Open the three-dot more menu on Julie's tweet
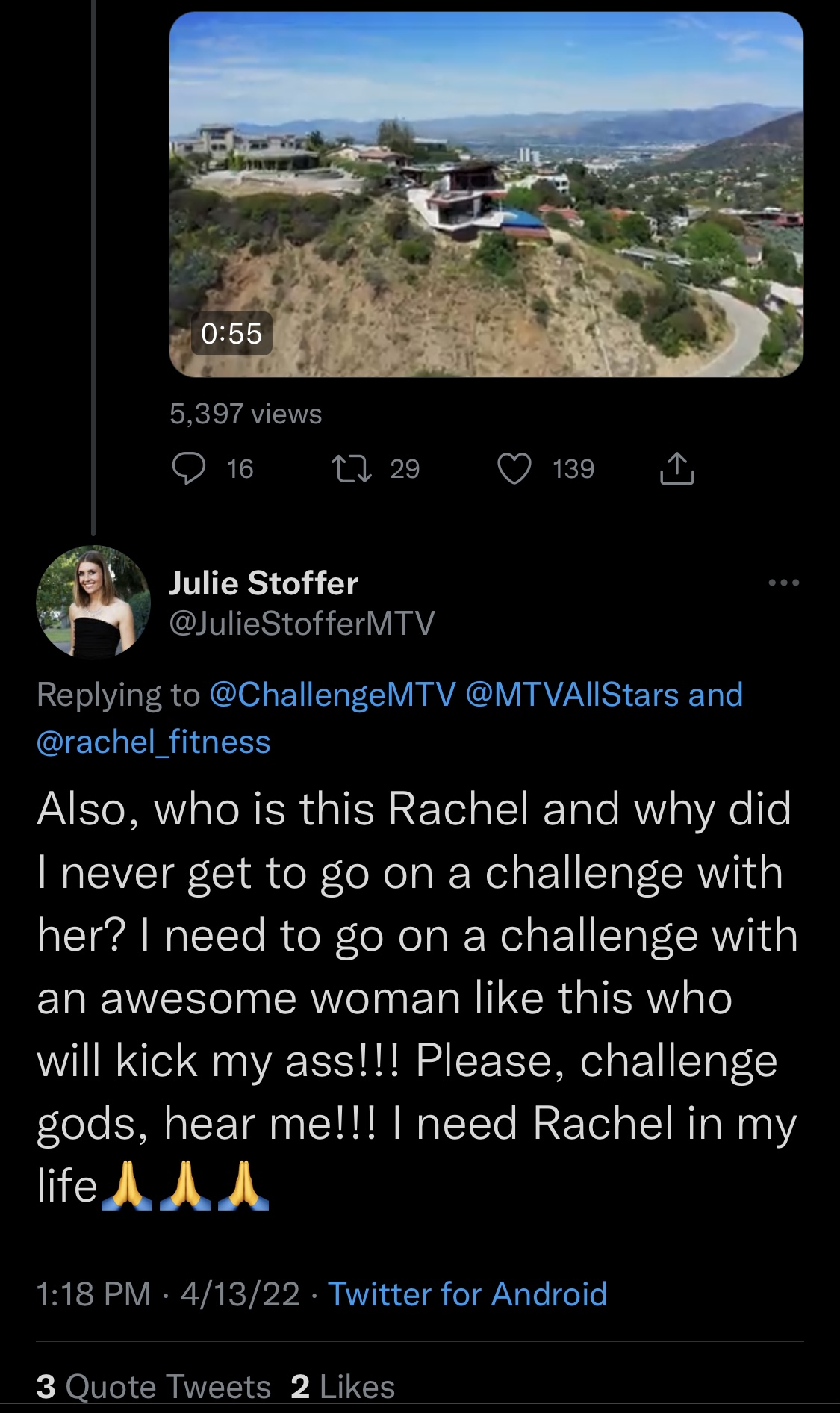 click(x=784, y=583)
